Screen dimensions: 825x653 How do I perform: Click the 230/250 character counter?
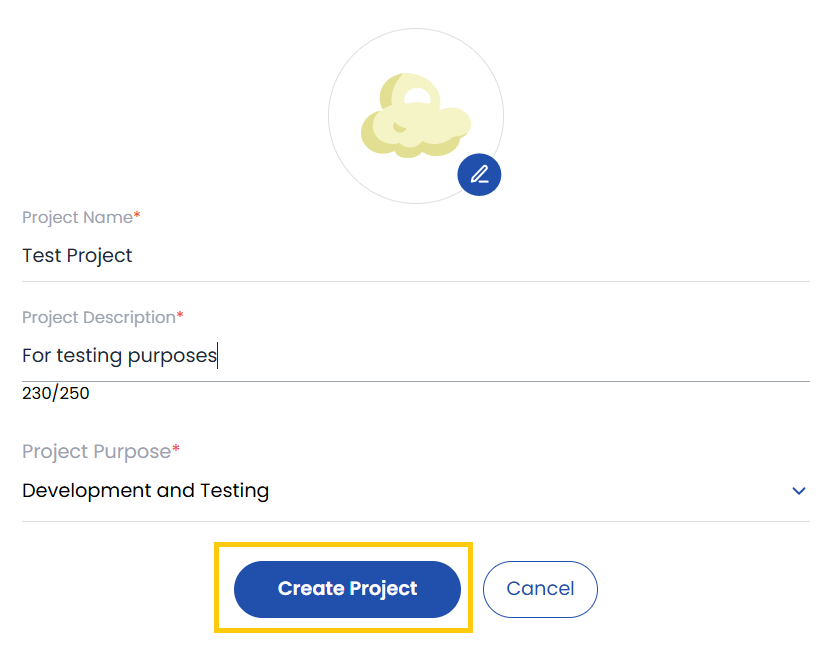click(x=56, y=393)
